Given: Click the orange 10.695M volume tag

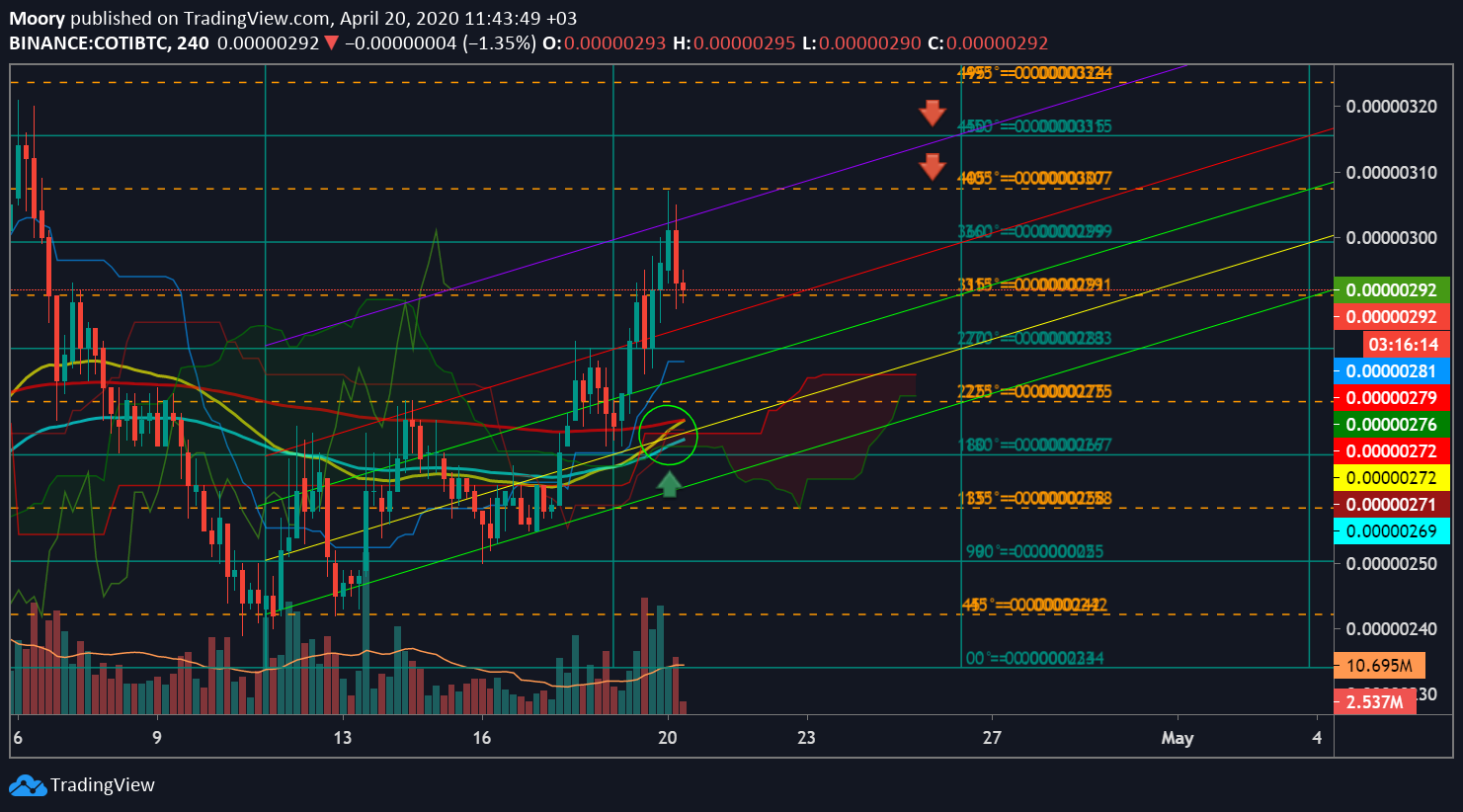Looking at the screenshot, I should coord(1379,665).
